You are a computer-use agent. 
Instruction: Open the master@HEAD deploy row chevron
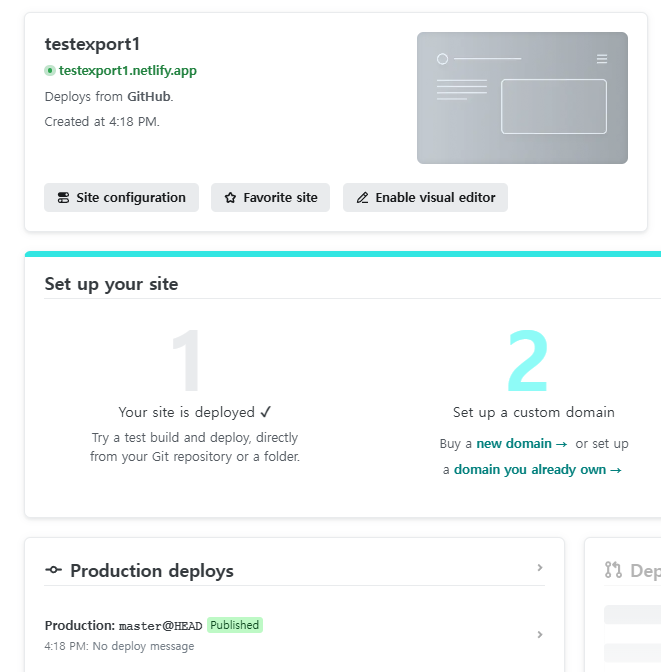pyautogui.click(x=540, y=635)
